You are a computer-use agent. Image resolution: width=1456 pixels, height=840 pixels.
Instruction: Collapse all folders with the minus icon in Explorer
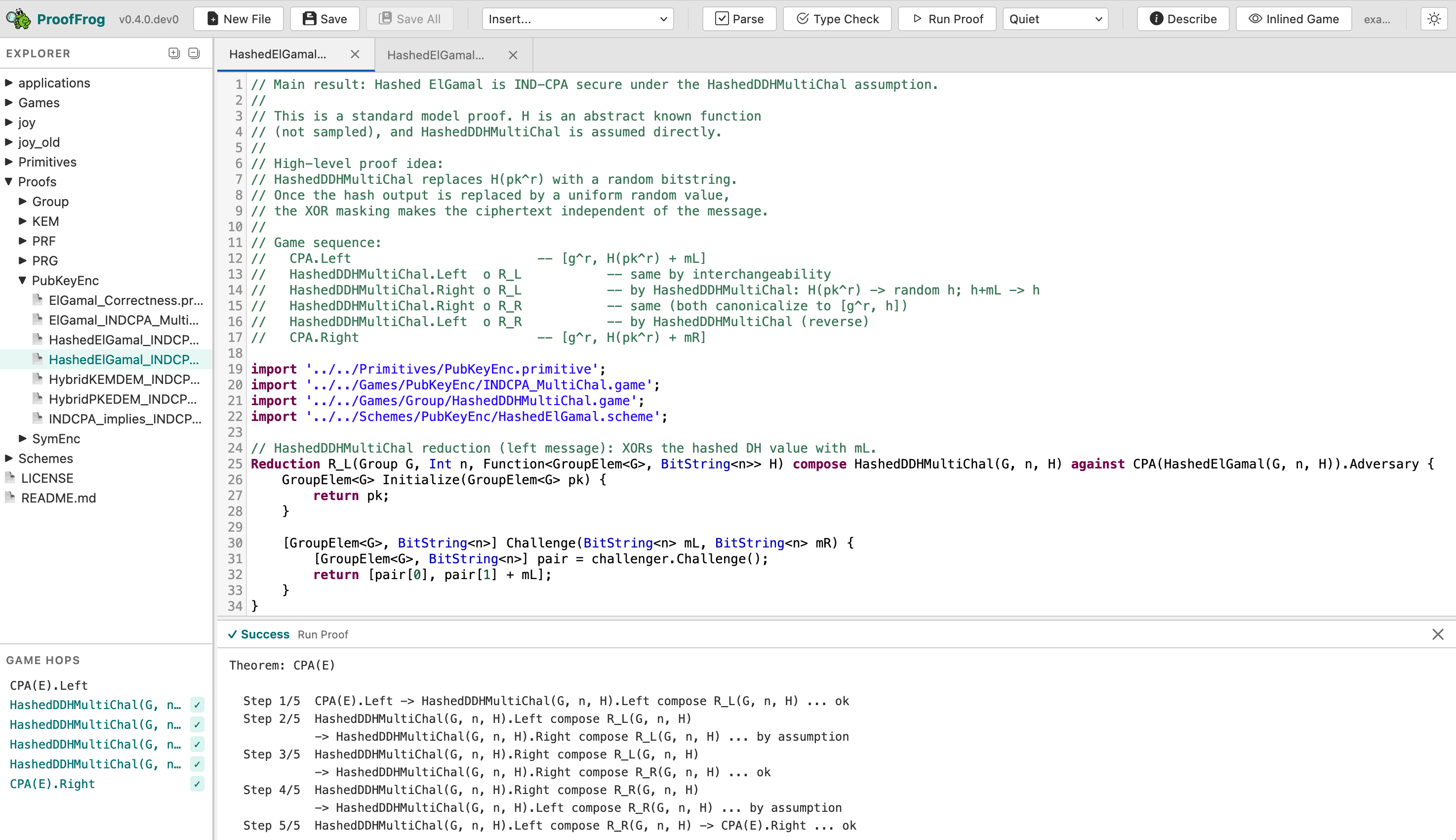coord(194,53)
